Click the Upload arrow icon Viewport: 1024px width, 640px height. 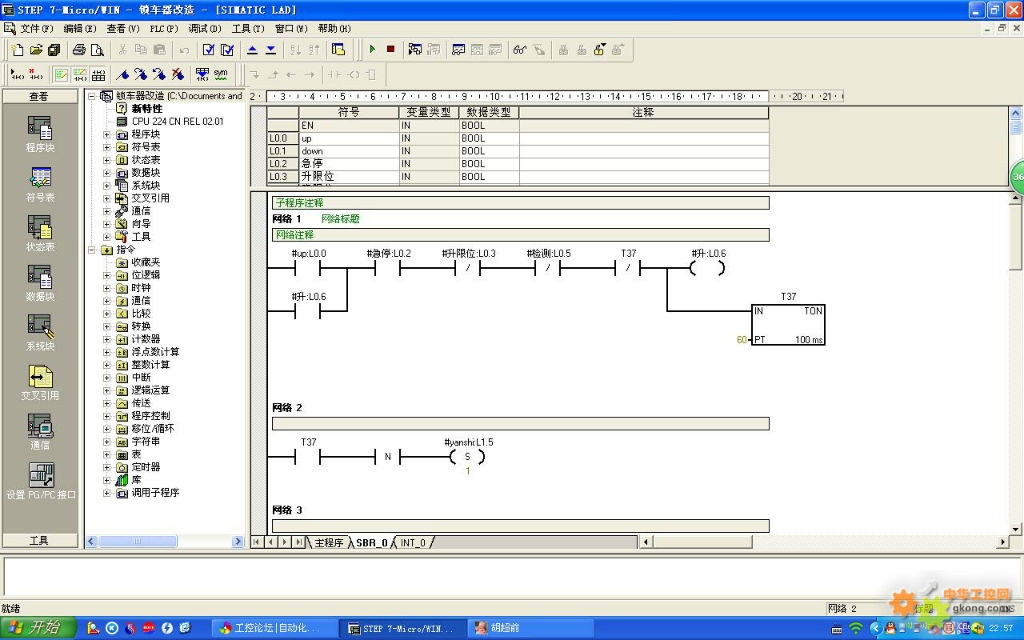pos(252,50)
